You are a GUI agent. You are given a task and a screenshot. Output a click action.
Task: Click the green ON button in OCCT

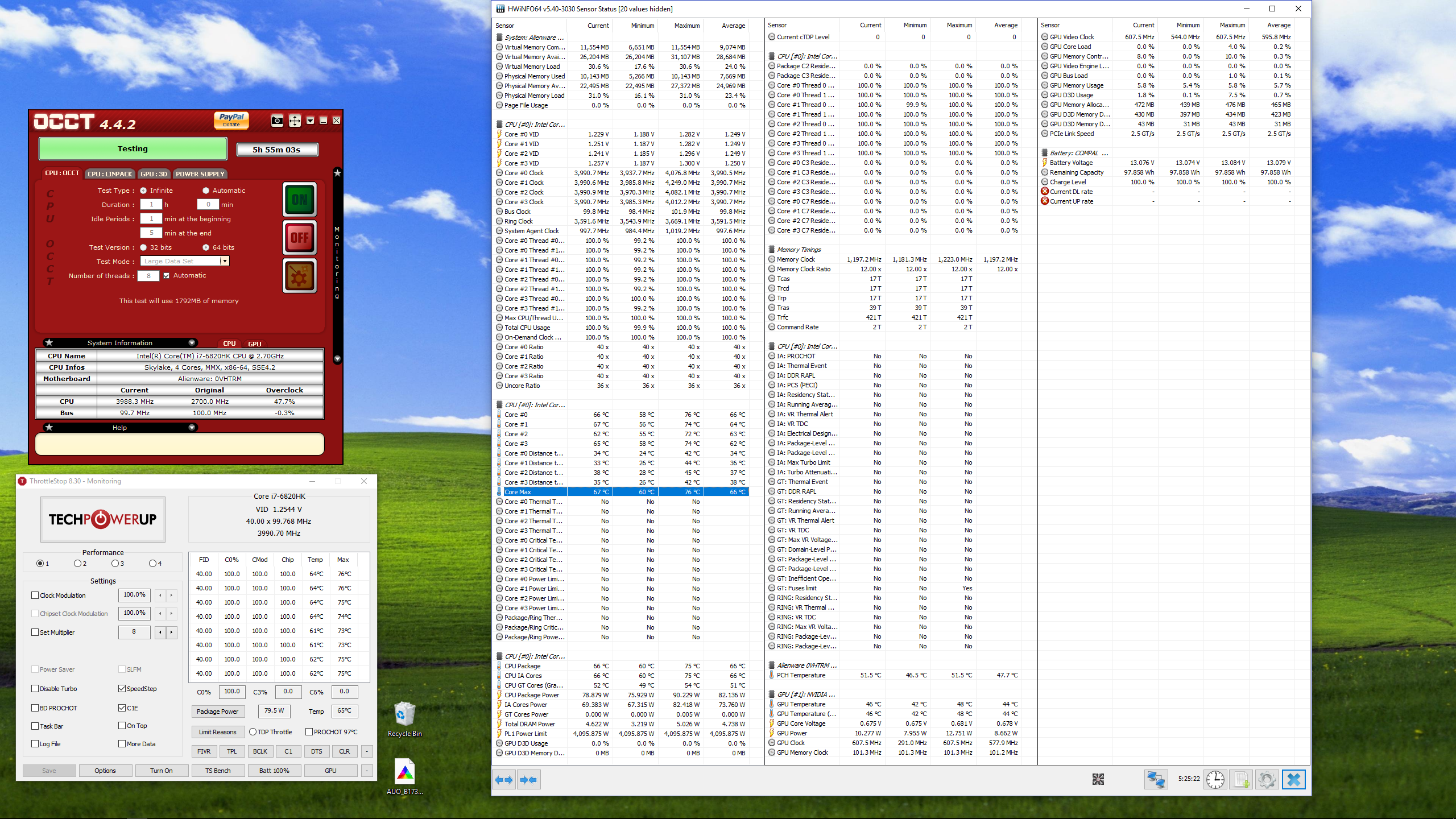coord(300,200)
